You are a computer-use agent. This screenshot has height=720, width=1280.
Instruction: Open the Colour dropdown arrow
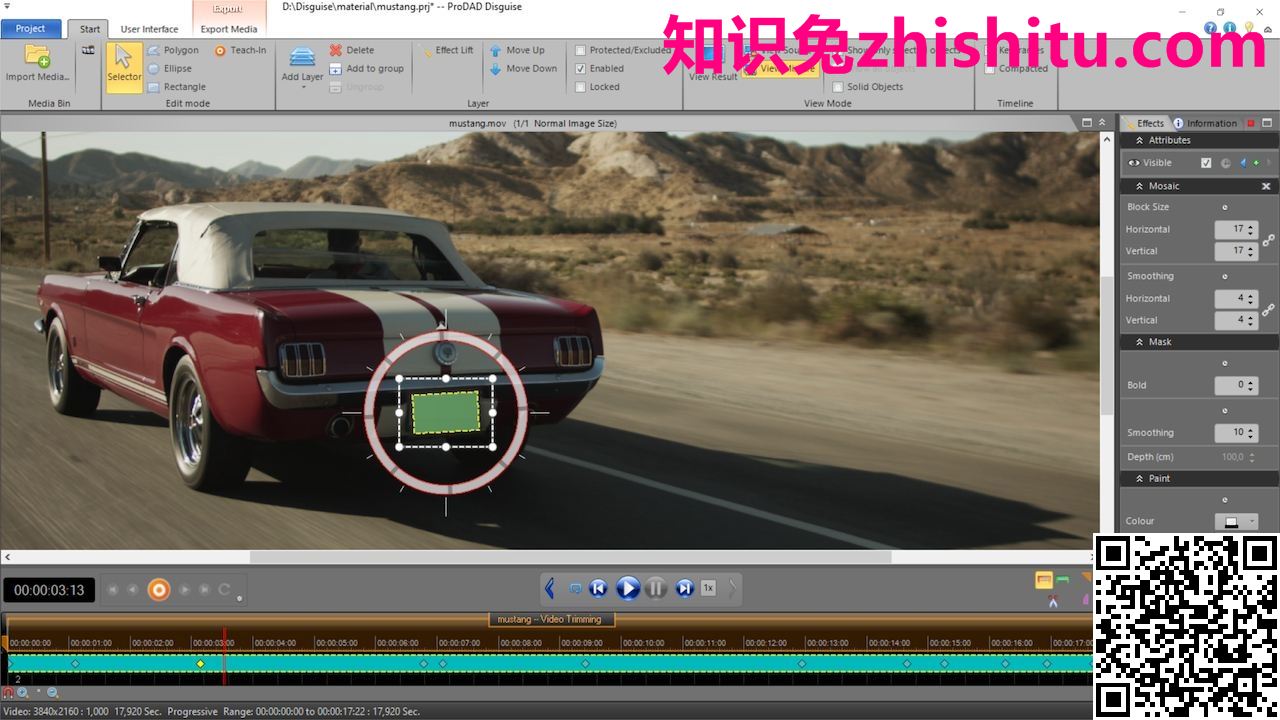(x=1251, y=522)
